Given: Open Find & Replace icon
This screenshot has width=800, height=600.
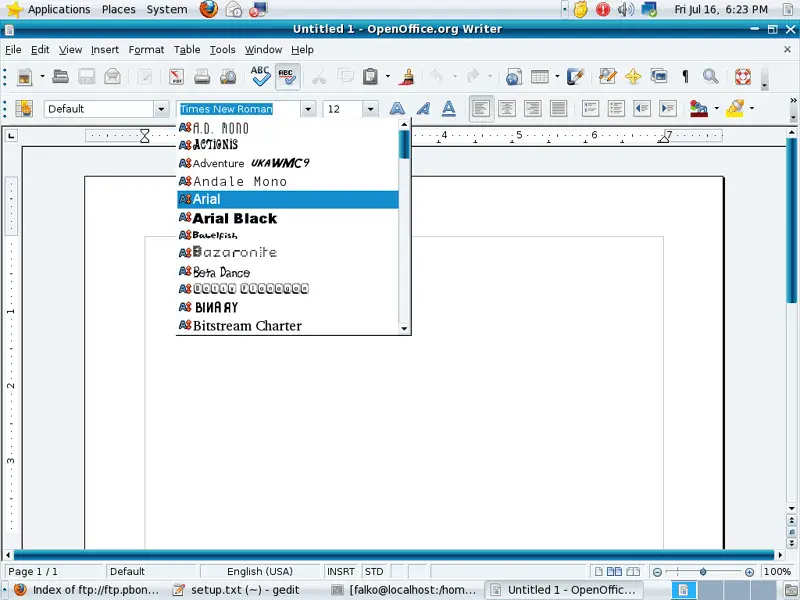Looking at the screenshot, I should [x=607, y=77].
